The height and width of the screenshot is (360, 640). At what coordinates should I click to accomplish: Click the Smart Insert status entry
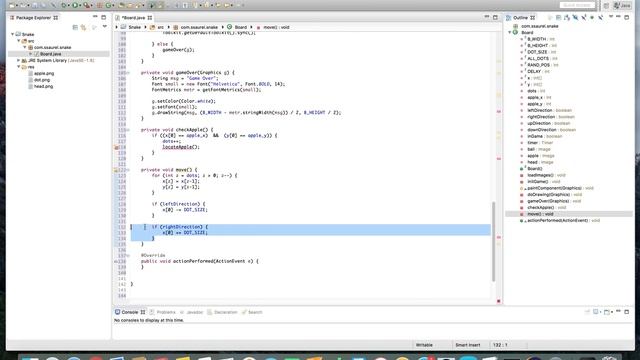[x=468, y=345]
